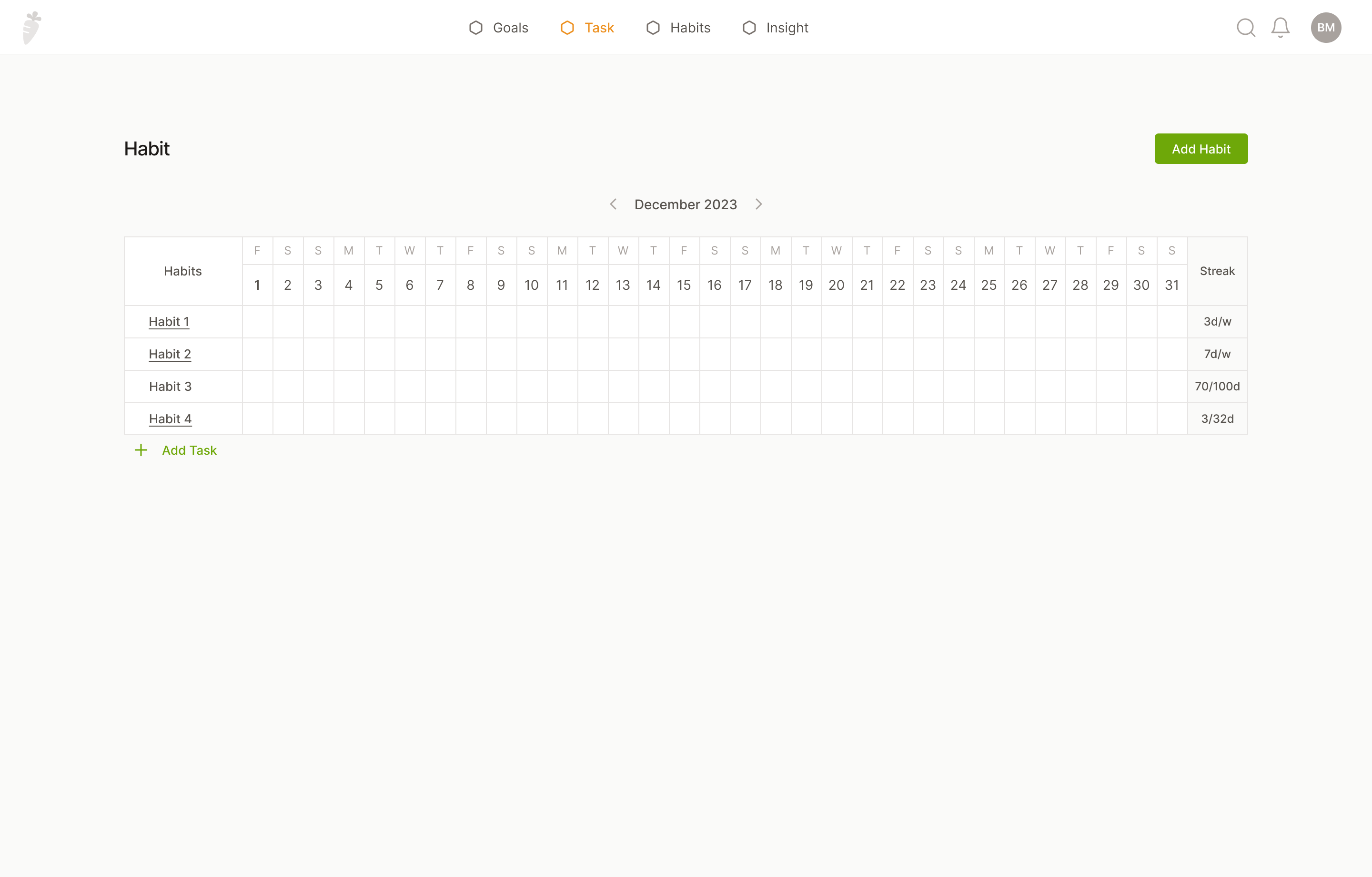The height and width of the screenshot is (877, 1372).
Task: Click the search icon
Action: coord(1246,27)
